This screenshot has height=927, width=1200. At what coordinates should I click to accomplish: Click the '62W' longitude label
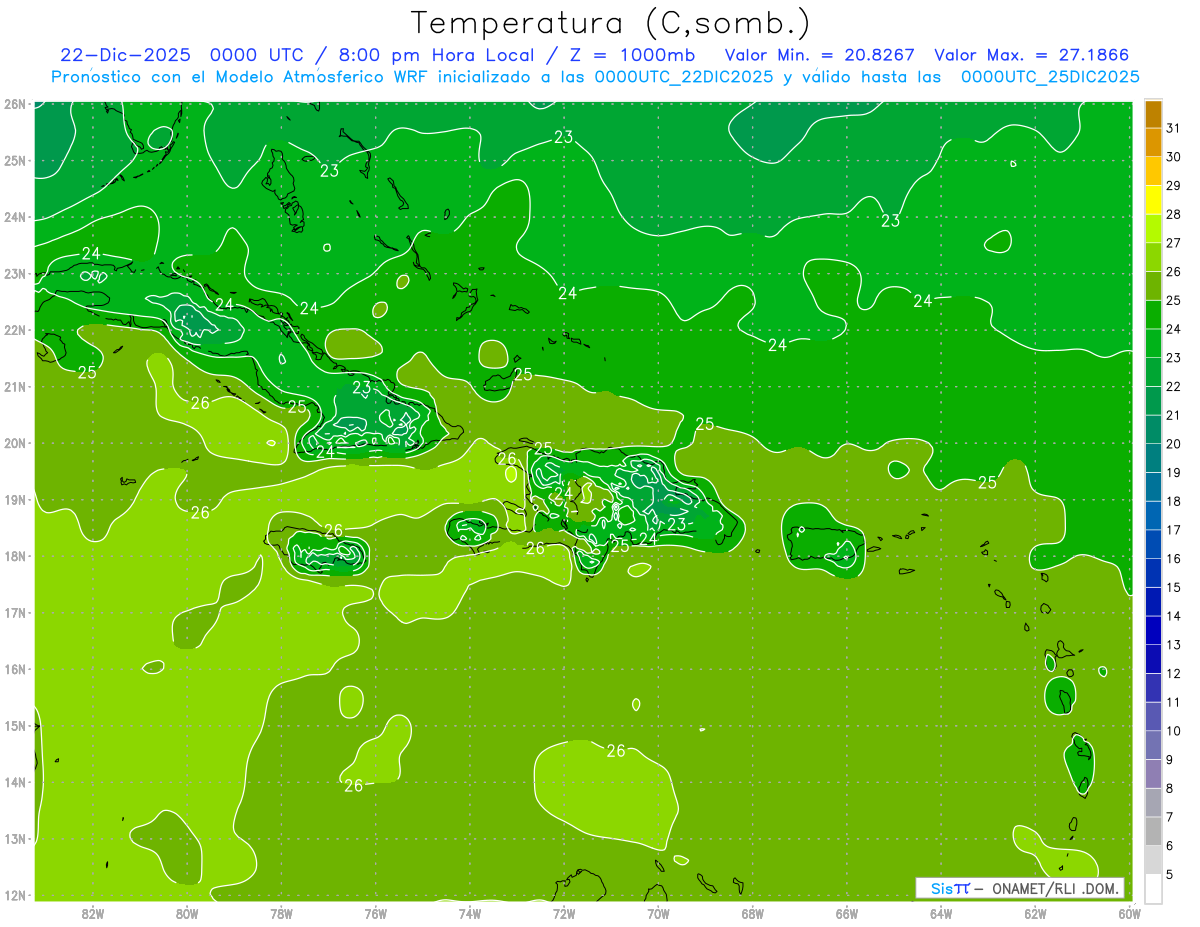pos(1035,913)
